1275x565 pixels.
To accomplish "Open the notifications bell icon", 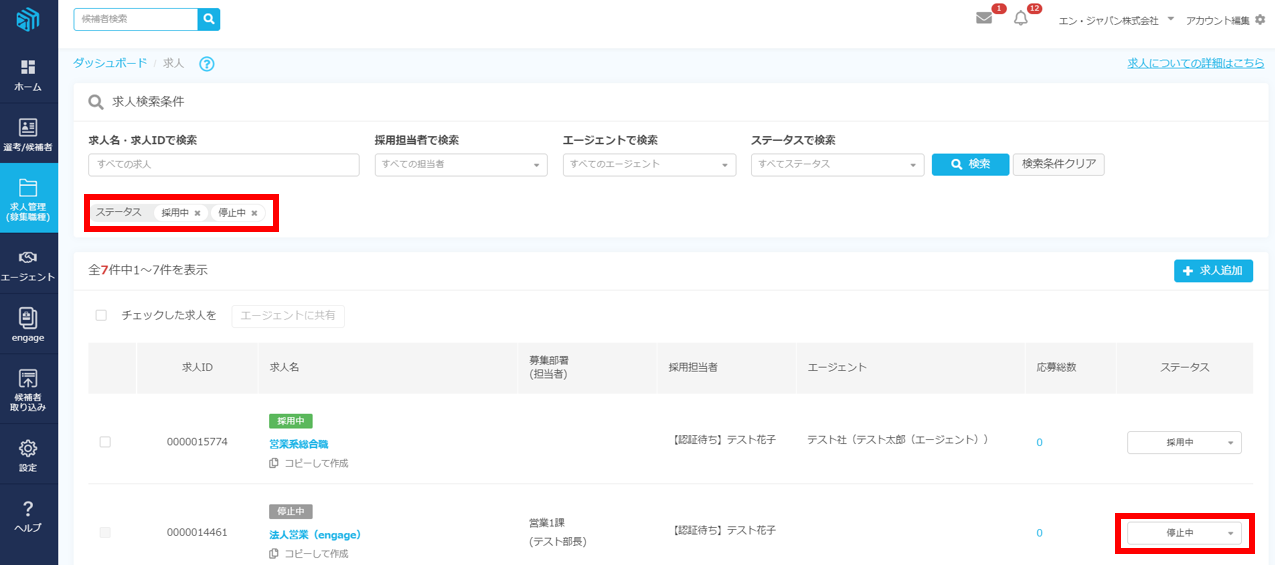I will [x=1020, y=19].
